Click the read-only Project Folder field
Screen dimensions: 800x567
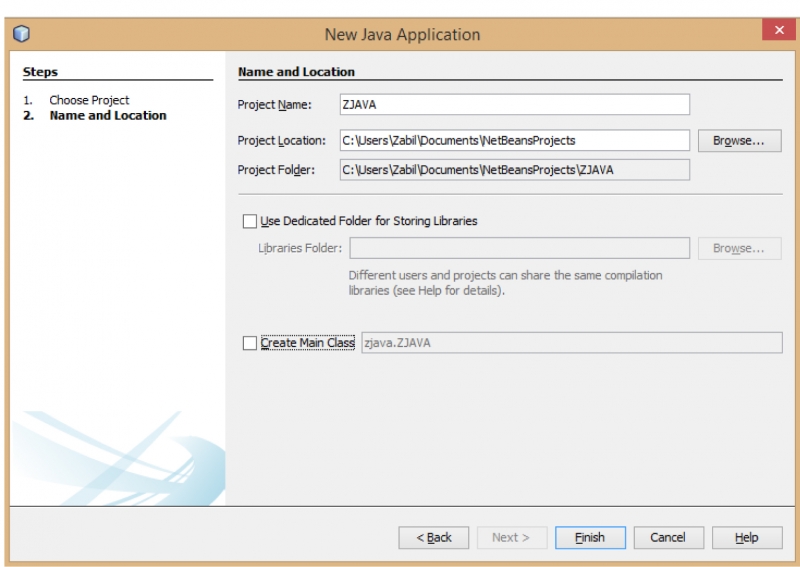(514, 169)
